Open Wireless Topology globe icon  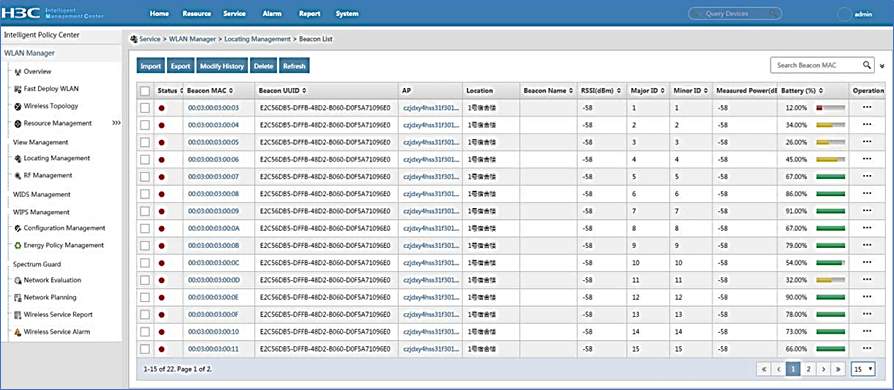[x=18, y=106]
